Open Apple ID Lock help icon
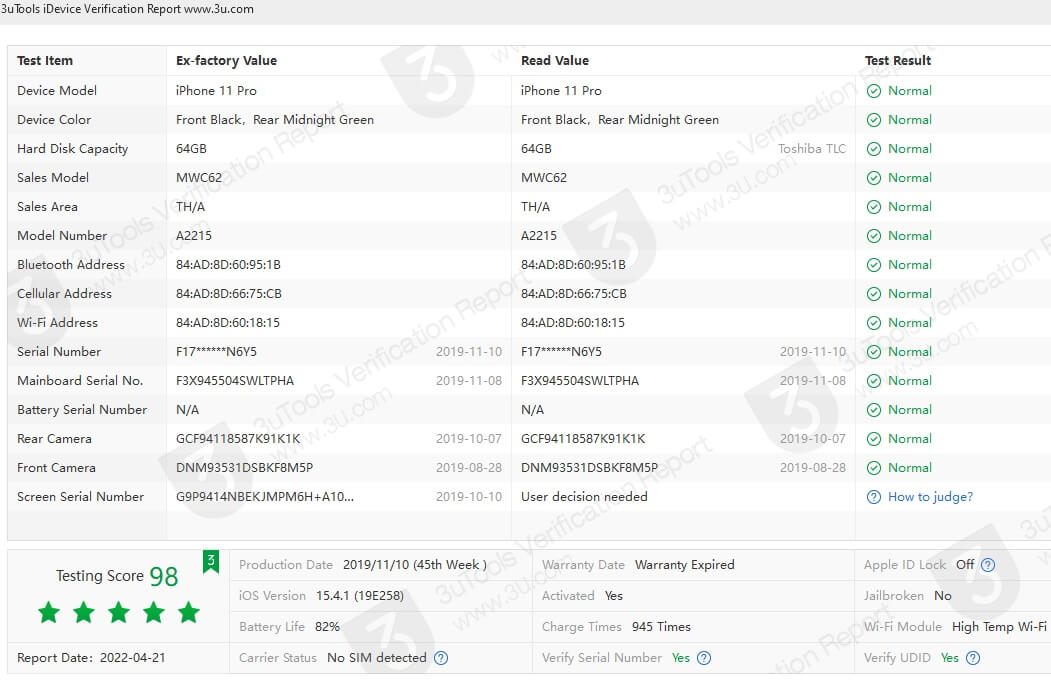1051x689 pixels. tap(988, 565)
